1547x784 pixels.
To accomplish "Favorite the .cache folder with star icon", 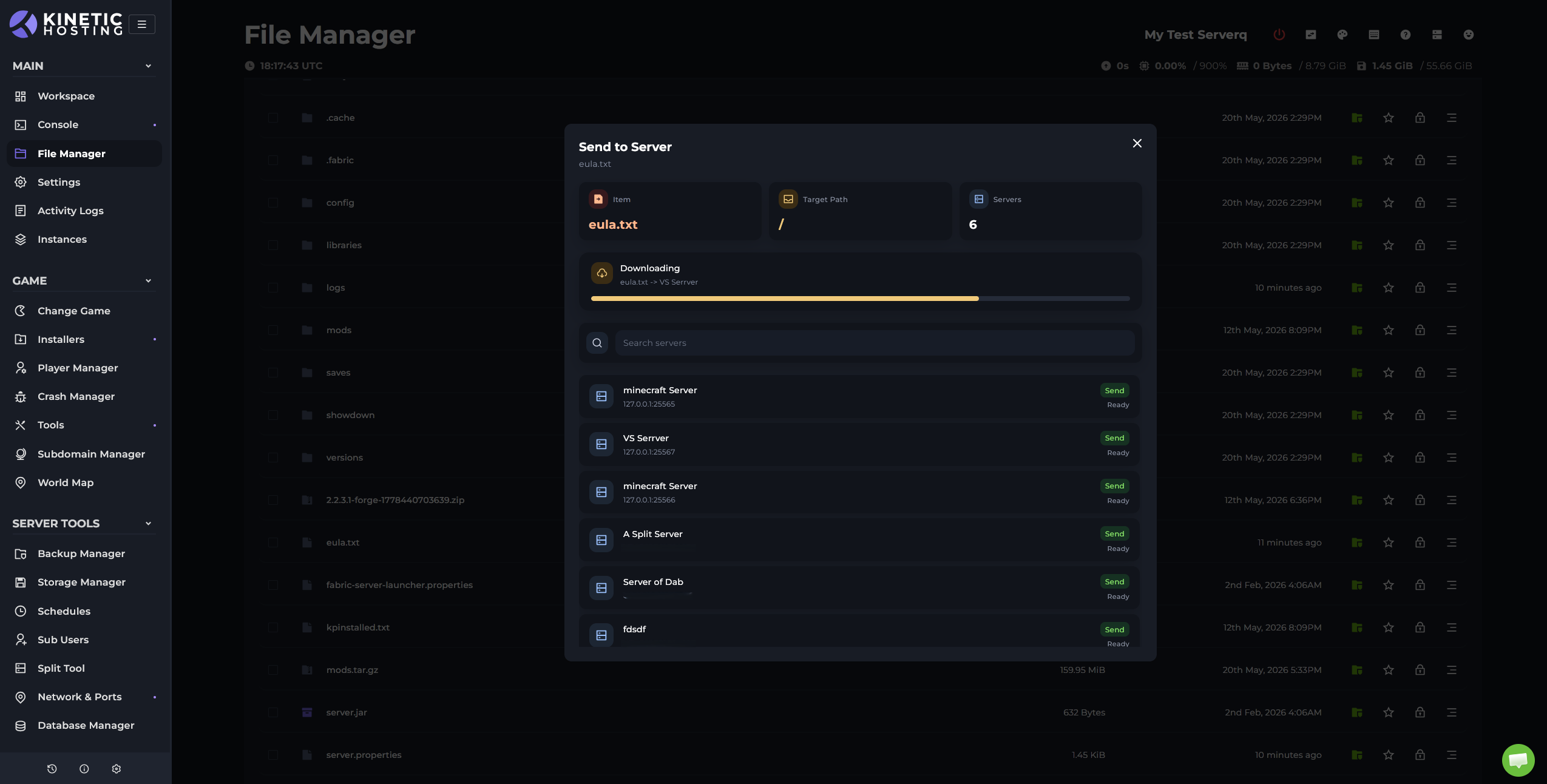I will [x=1388, y=118].
